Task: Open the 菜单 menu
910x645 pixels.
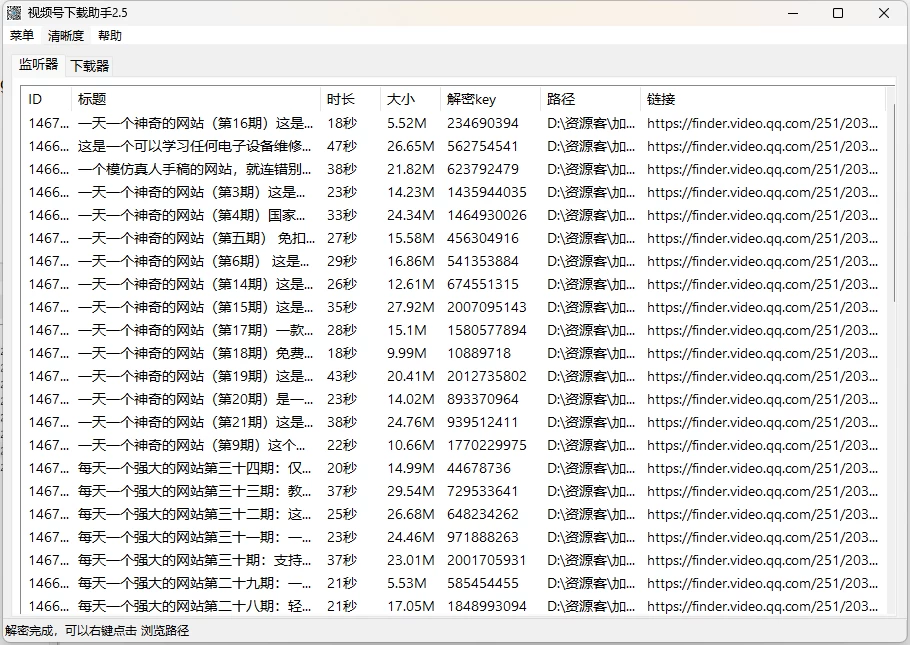Action: pos(22,36)
